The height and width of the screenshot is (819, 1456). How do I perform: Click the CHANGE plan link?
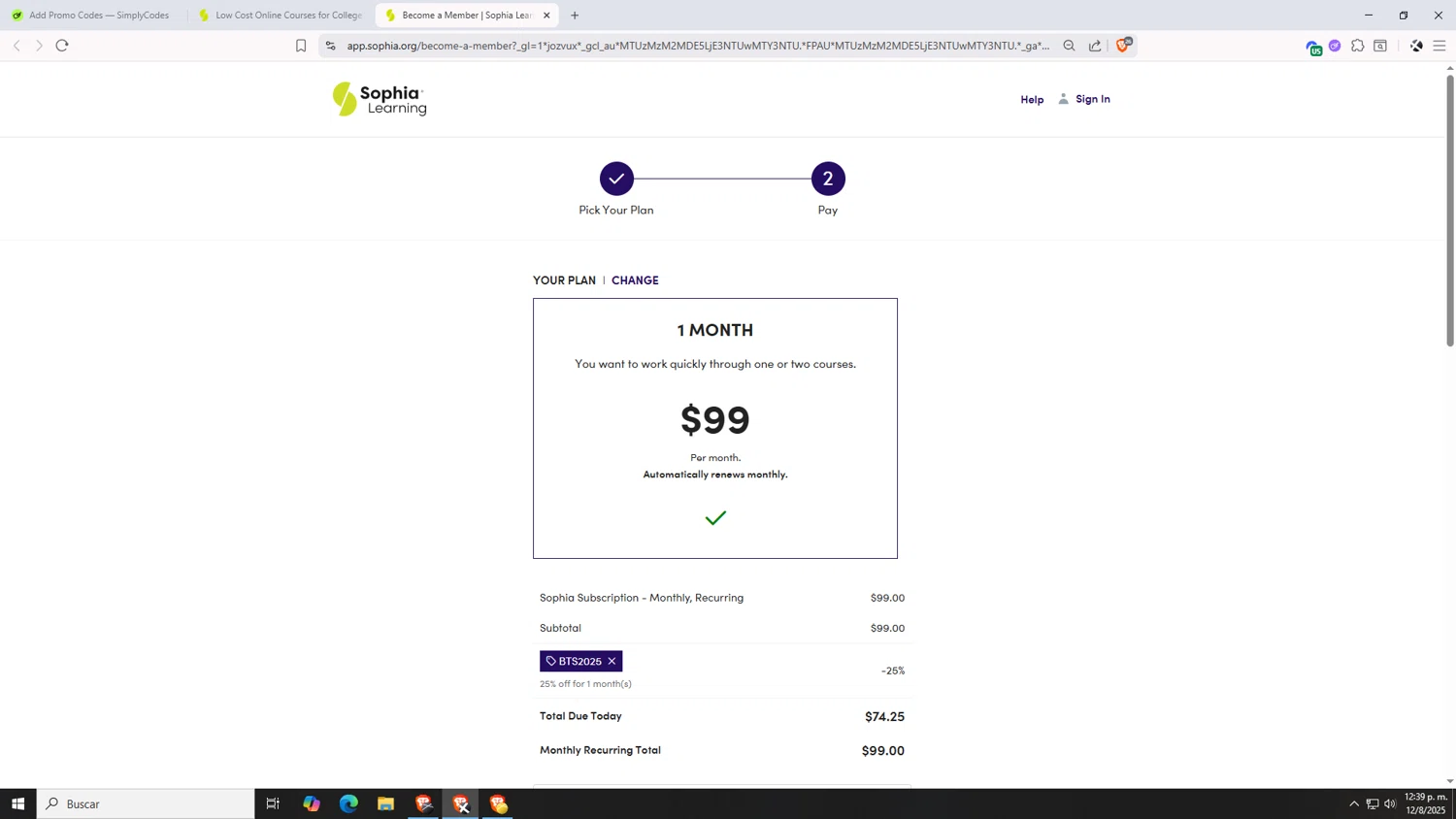[x=635, y=280]
